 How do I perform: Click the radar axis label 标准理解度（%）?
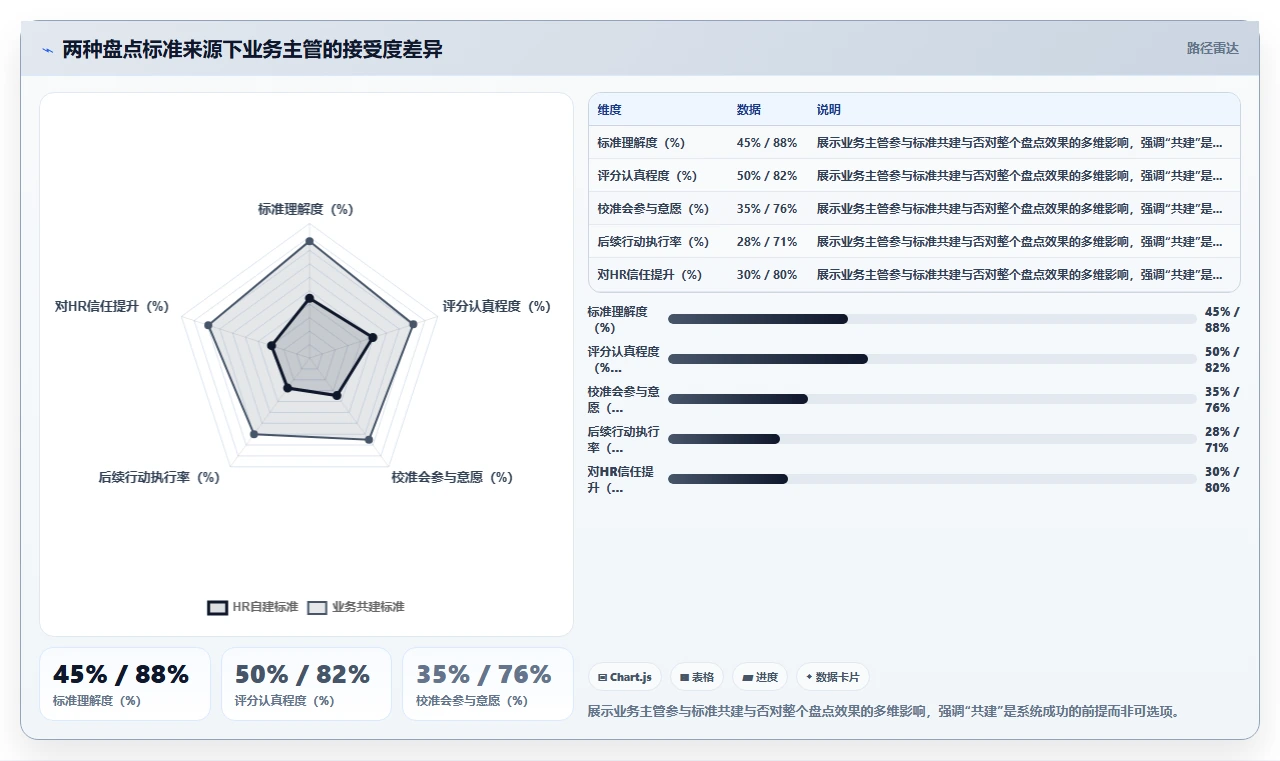(x=306, y=210)
